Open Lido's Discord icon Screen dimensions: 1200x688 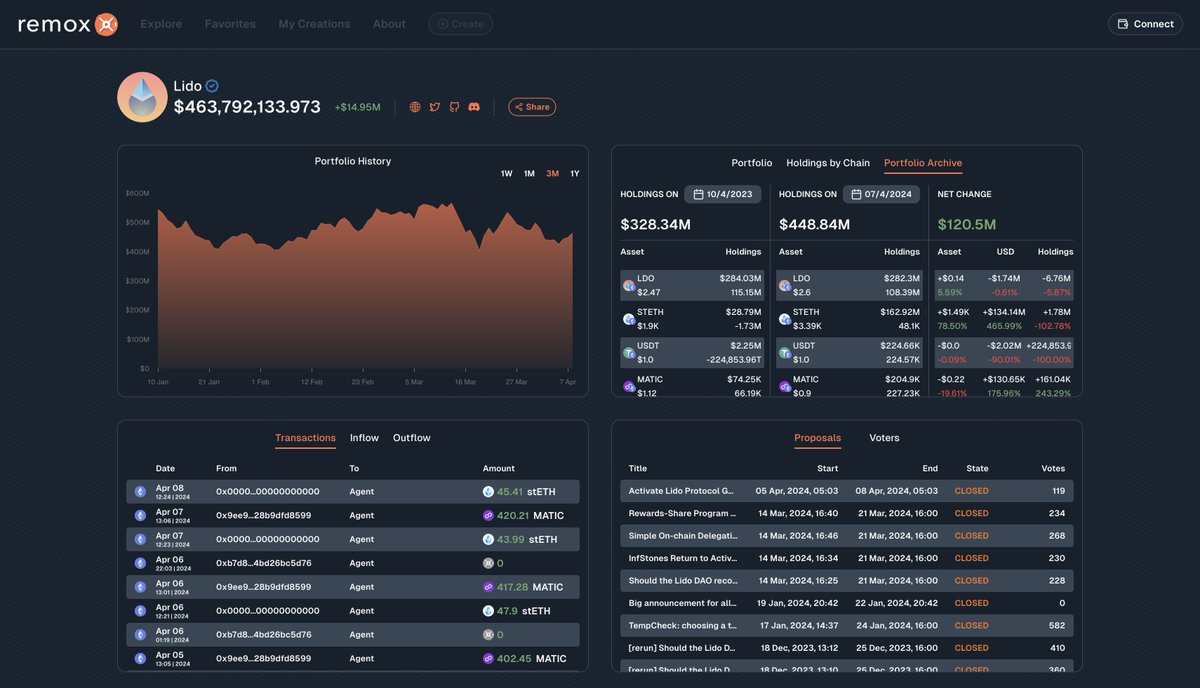[x=474, y=107]
